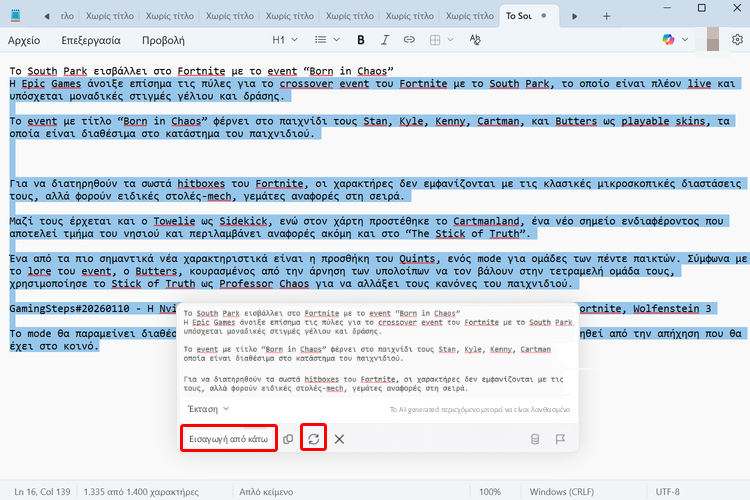Viewport: 750px width, 500px height.
Task: Open the Προβολή menu
Action: tap(161, 40)
